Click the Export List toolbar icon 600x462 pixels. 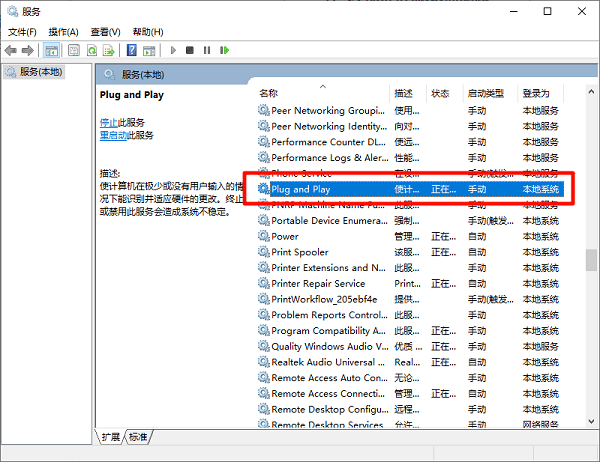pyautogui.click(x=109, y=50)
